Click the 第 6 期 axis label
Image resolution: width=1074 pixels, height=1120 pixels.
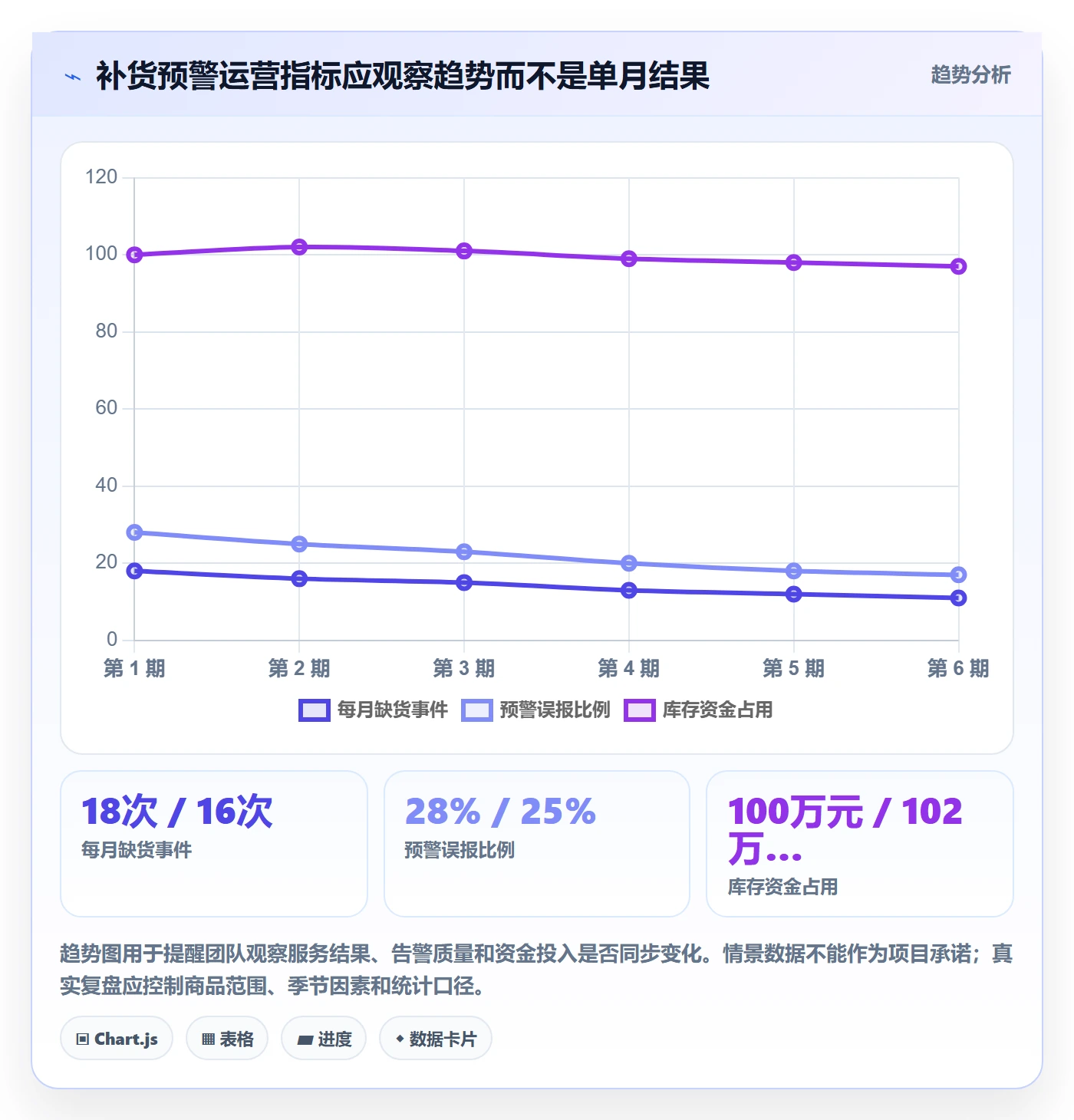958,668
